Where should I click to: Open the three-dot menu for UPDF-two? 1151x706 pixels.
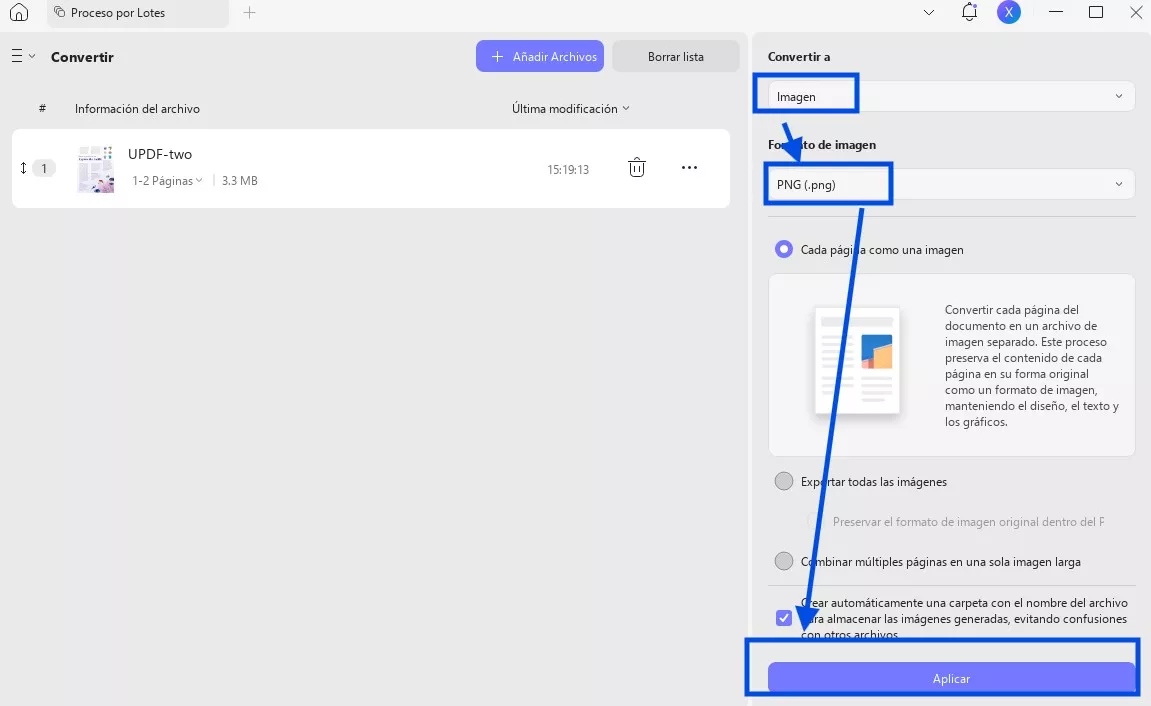[x=689, y=167]
